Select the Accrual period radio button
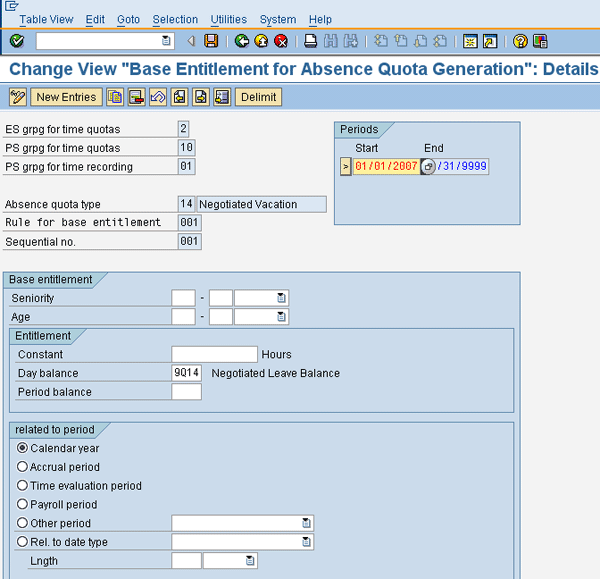Screen dimensions: 600x579 click(22, 466)
